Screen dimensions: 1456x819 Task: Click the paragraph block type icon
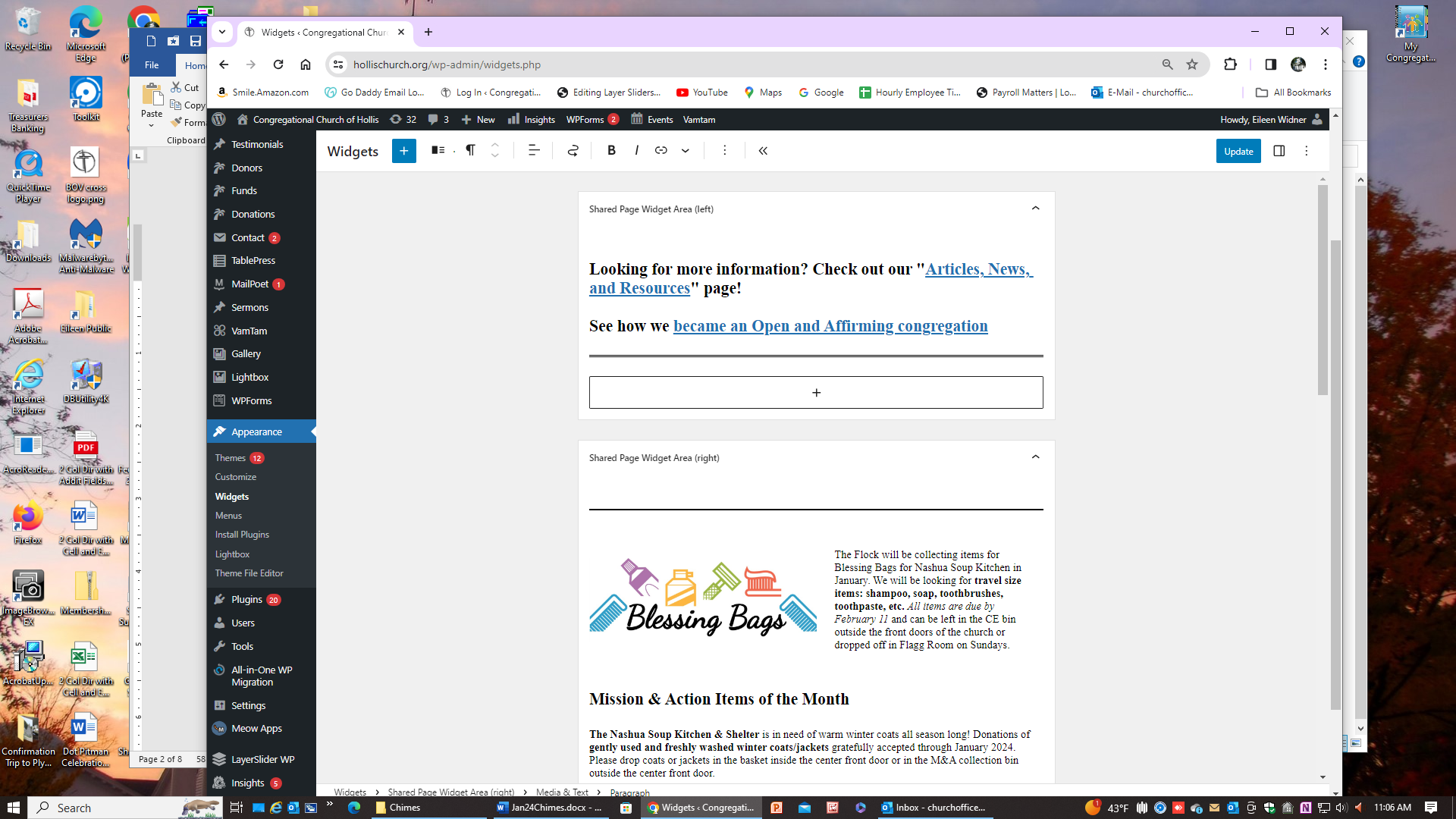pos(470,151)
